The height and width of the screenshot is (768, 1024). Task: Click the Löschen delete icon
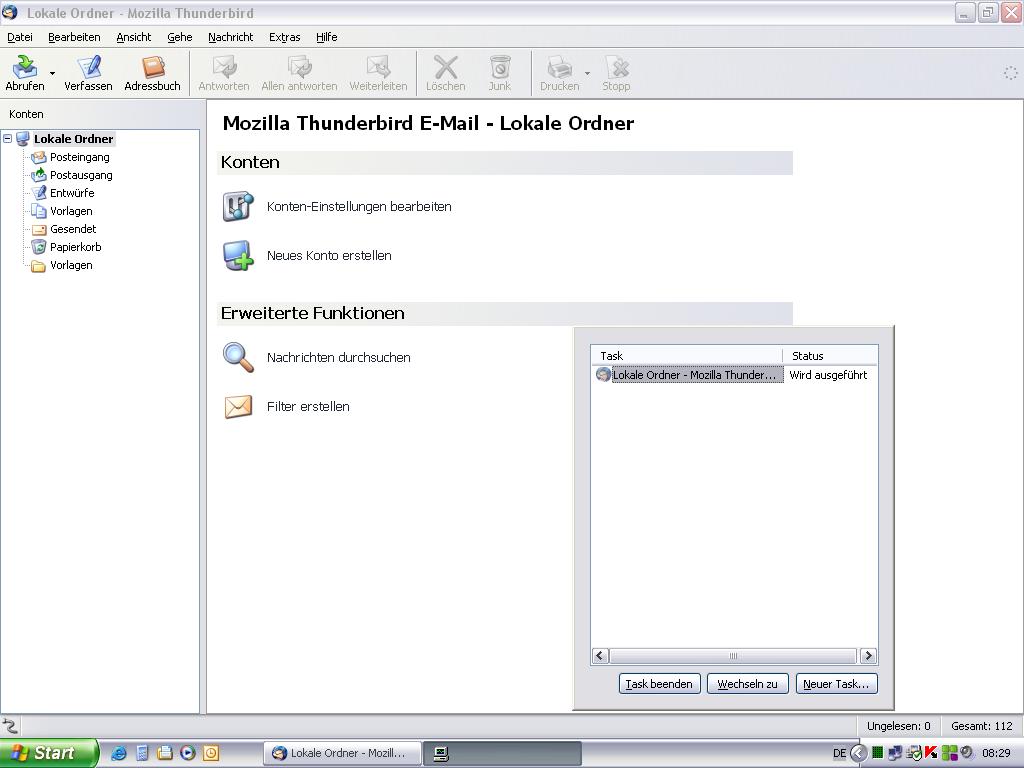446,67
